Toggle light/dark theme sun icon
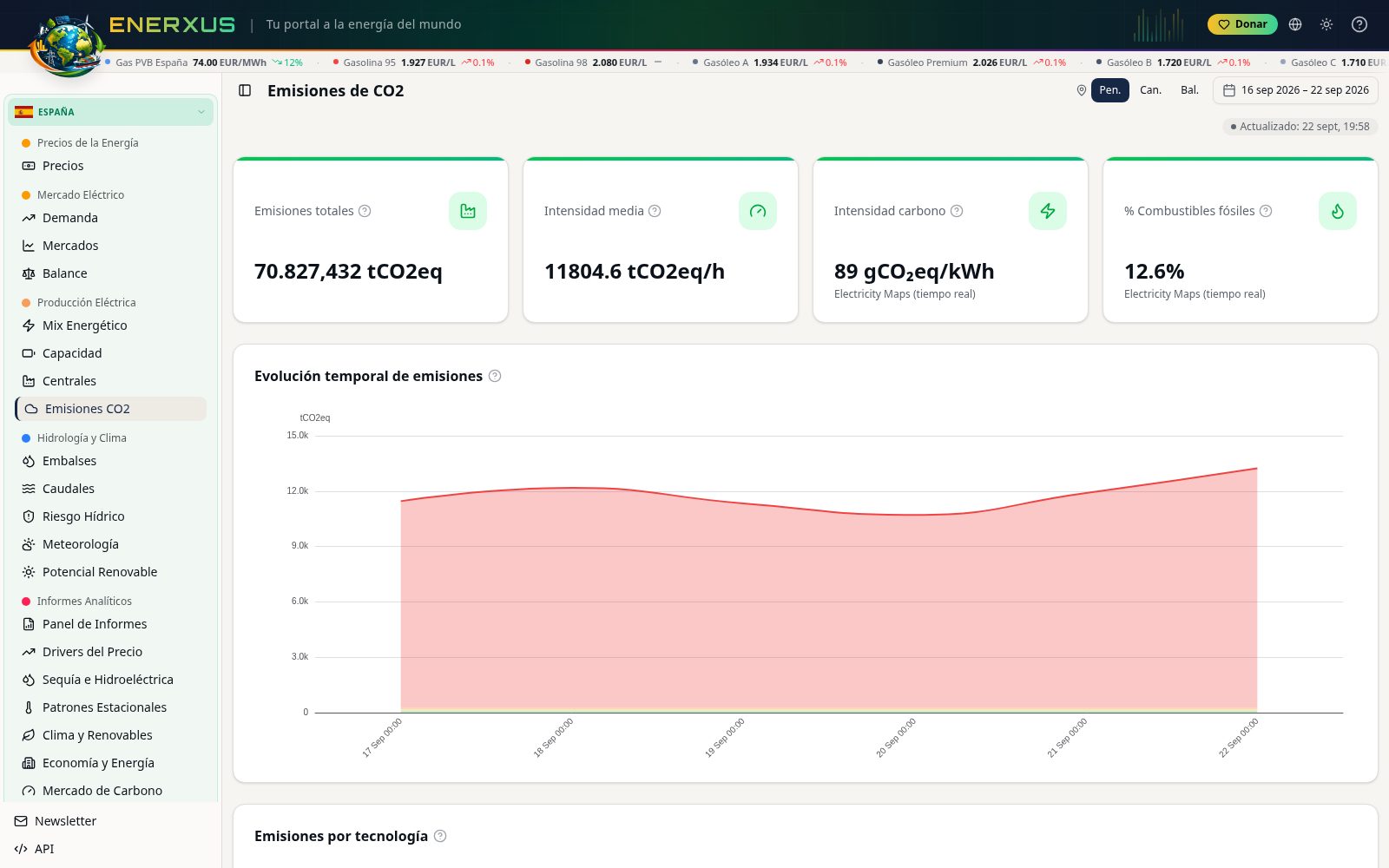The image size is (1389, 868). coord(1326,24)
